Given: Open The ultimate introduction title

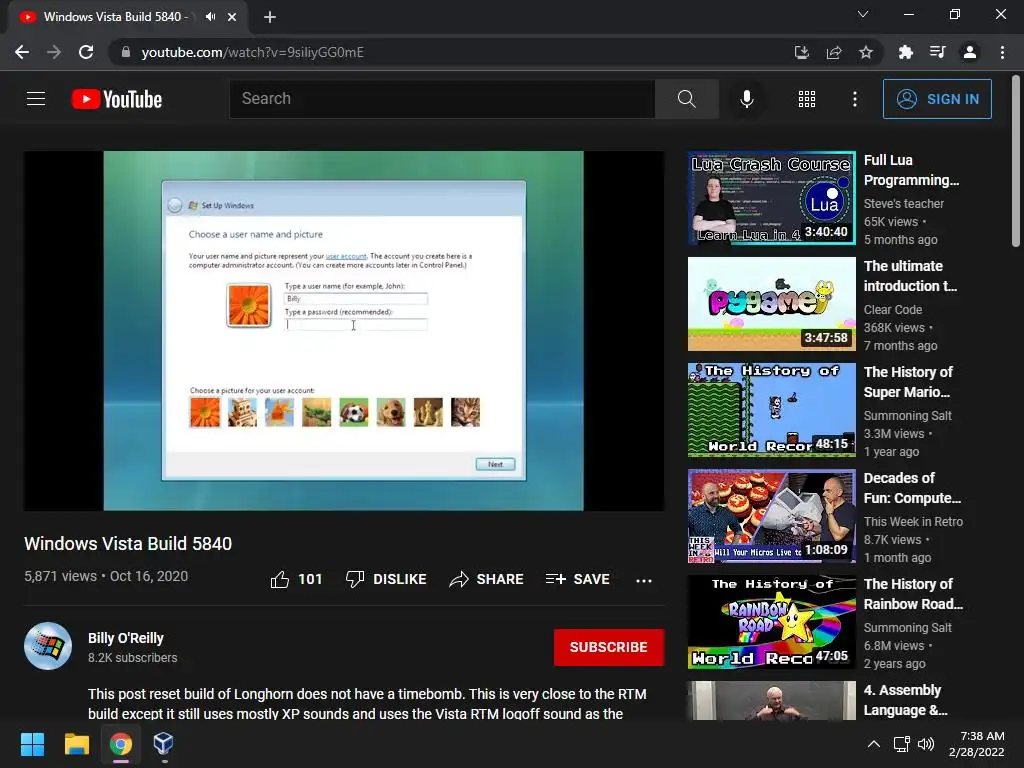Looking at the screenshot, I should click(910, 276).
